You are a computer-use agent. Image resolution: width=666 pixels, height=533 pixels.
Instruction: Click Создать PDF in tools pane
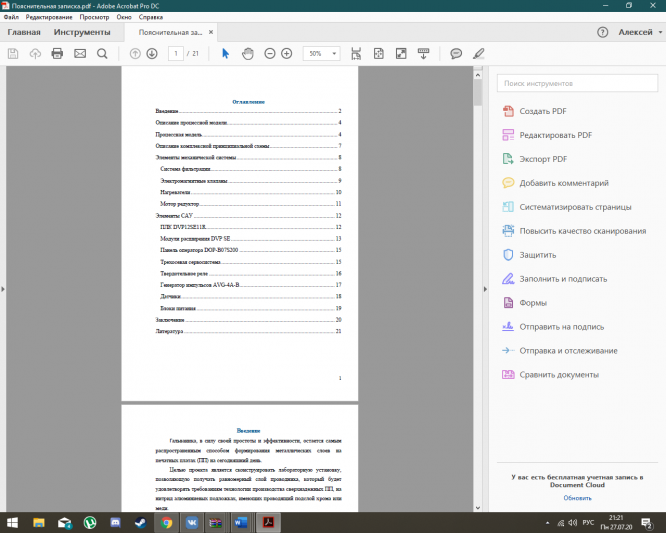click(543, 111)
